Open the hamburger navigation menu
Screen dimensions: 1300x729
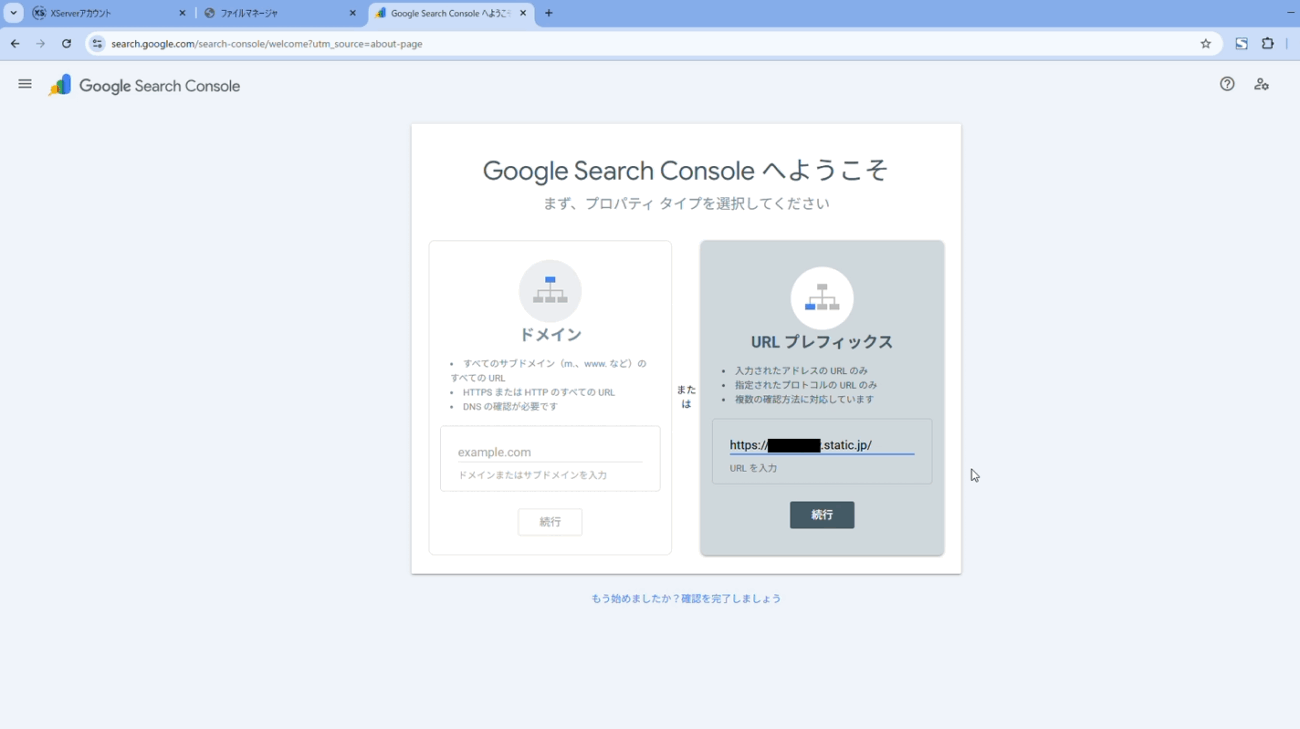pyautogui.click(x=25, y=85)
